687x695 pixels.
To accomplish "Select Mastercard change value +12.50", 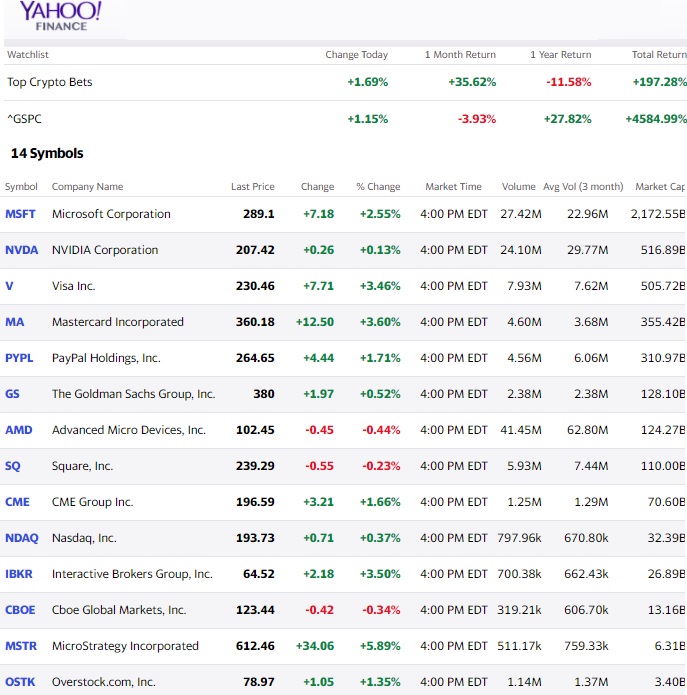I will pos(315,322).
